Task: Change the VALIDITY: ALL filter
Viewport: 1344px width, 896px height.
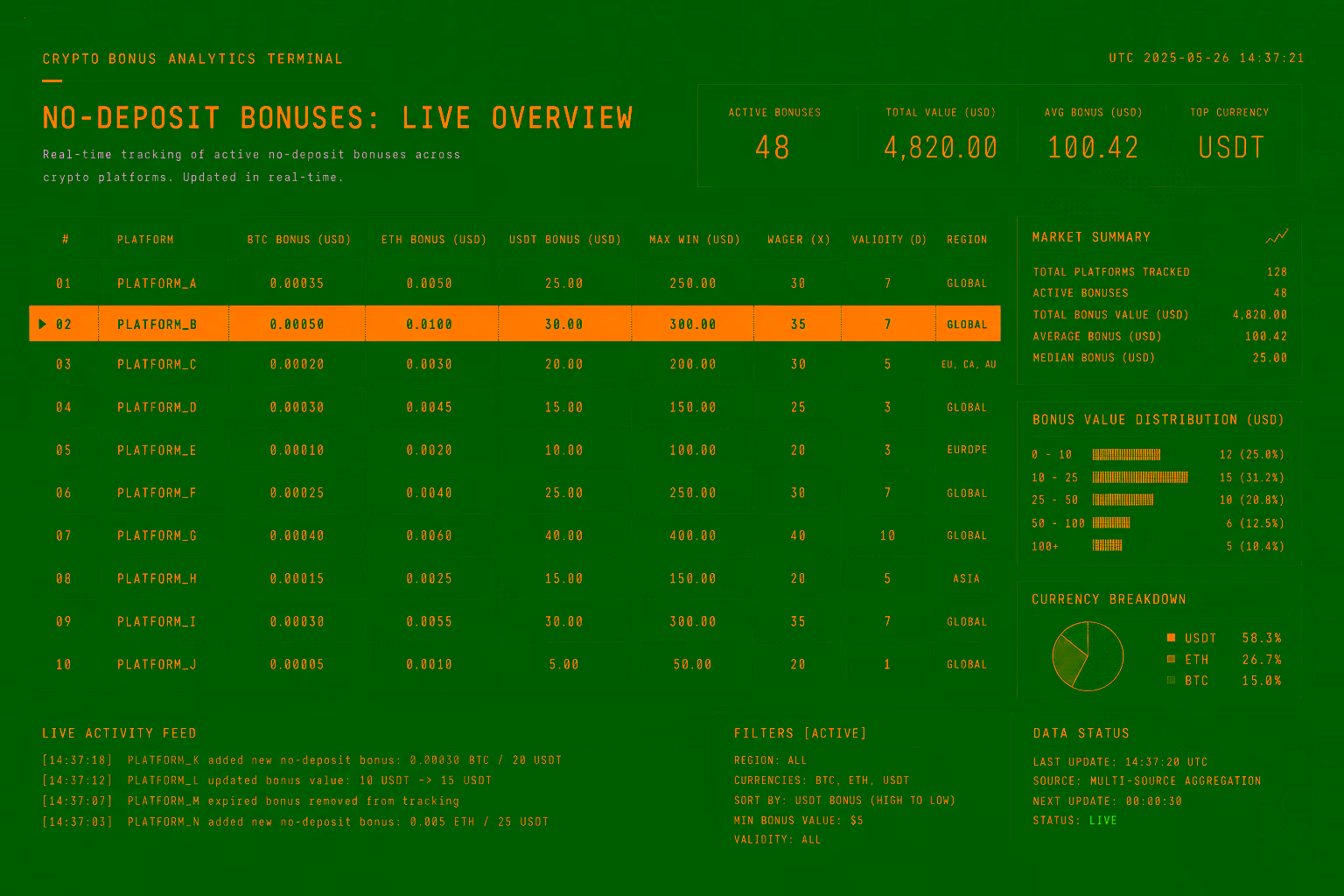Action: (778, 839)
